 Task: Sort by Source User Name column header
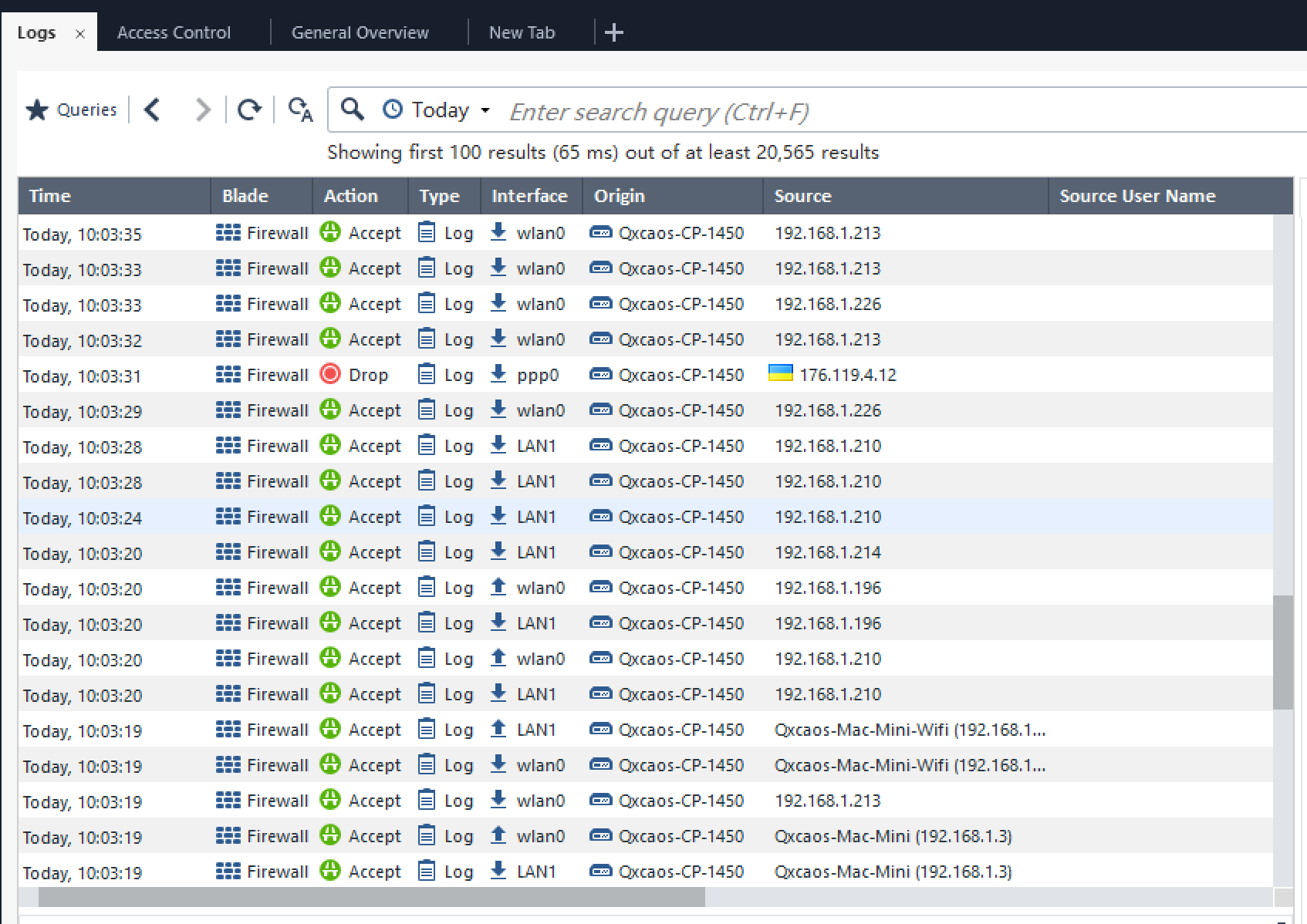coord(1170,196)
